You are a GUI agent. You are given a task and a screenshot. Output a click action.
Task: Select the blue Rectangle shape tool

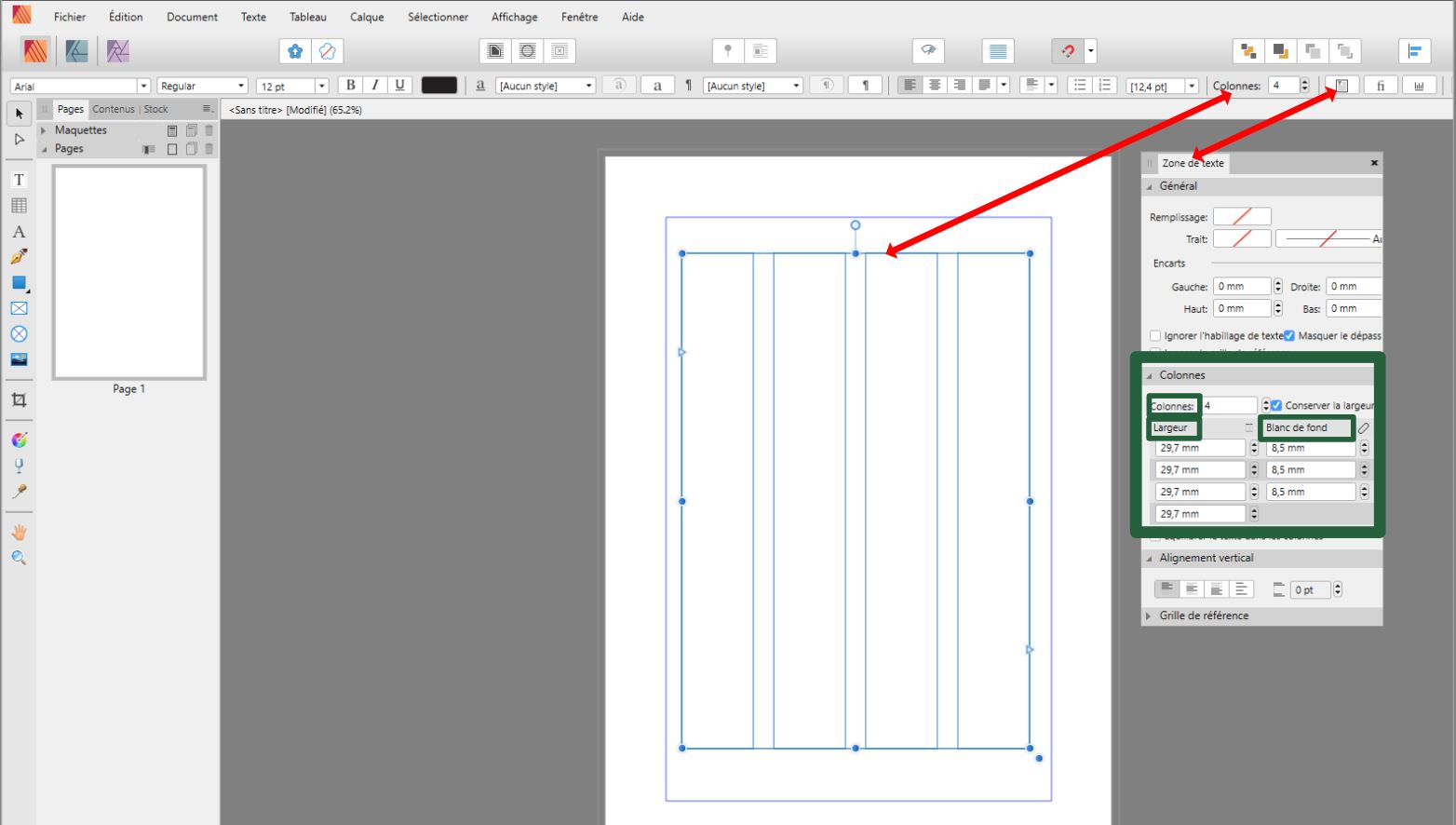click(19, 283)
